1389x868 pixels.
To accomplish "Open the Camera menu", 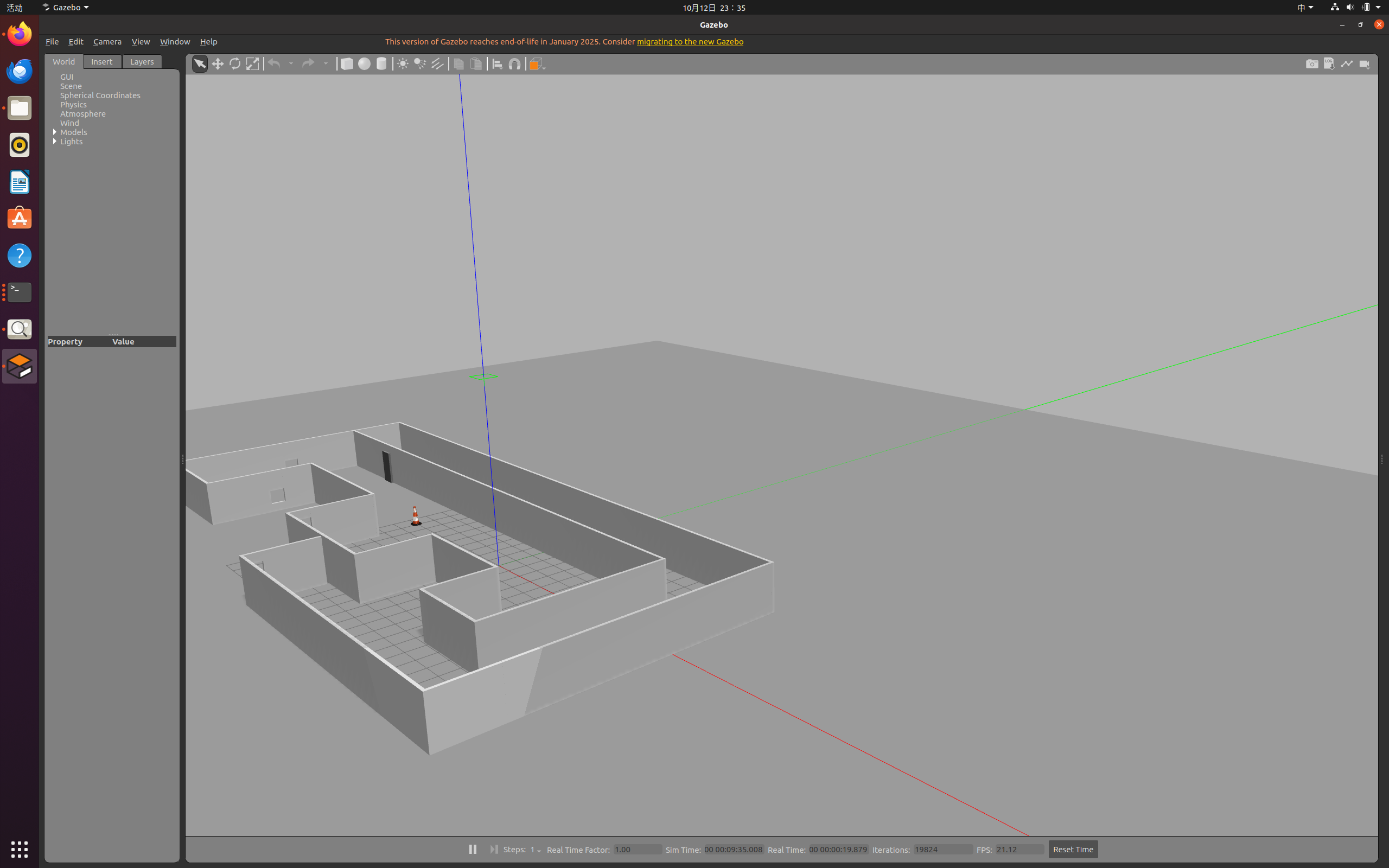I will point(107,41).
